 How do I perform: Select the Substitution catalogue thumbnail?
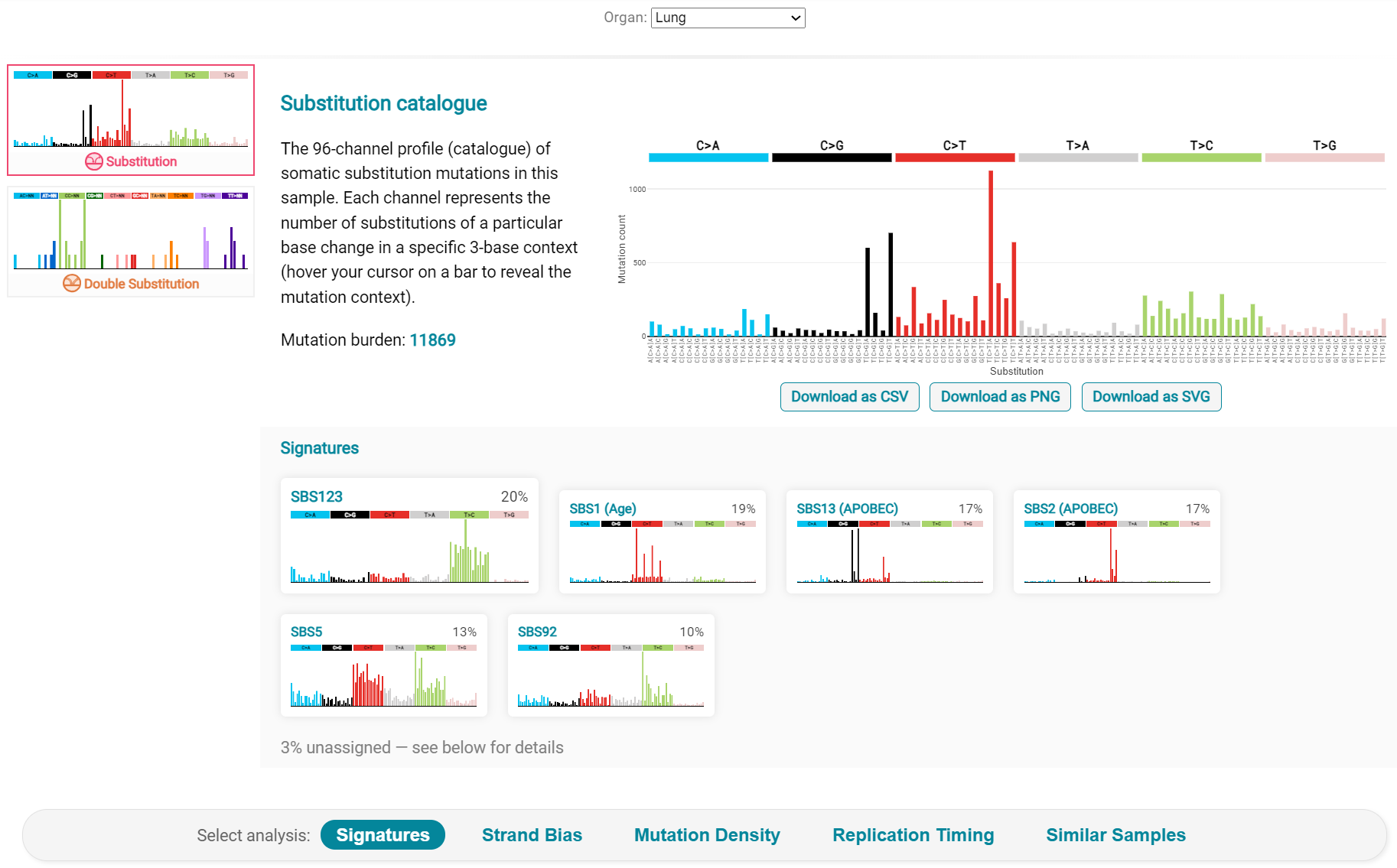point(131,120)
